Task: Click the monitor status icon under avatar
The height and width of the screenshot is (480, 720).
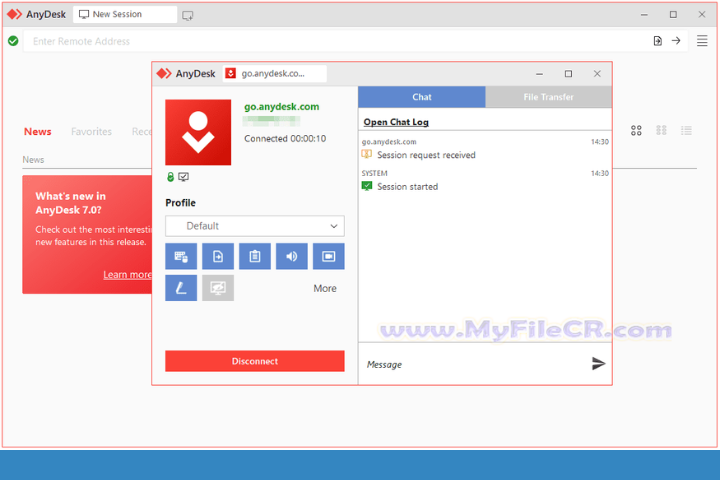Action: click(183, 177)
